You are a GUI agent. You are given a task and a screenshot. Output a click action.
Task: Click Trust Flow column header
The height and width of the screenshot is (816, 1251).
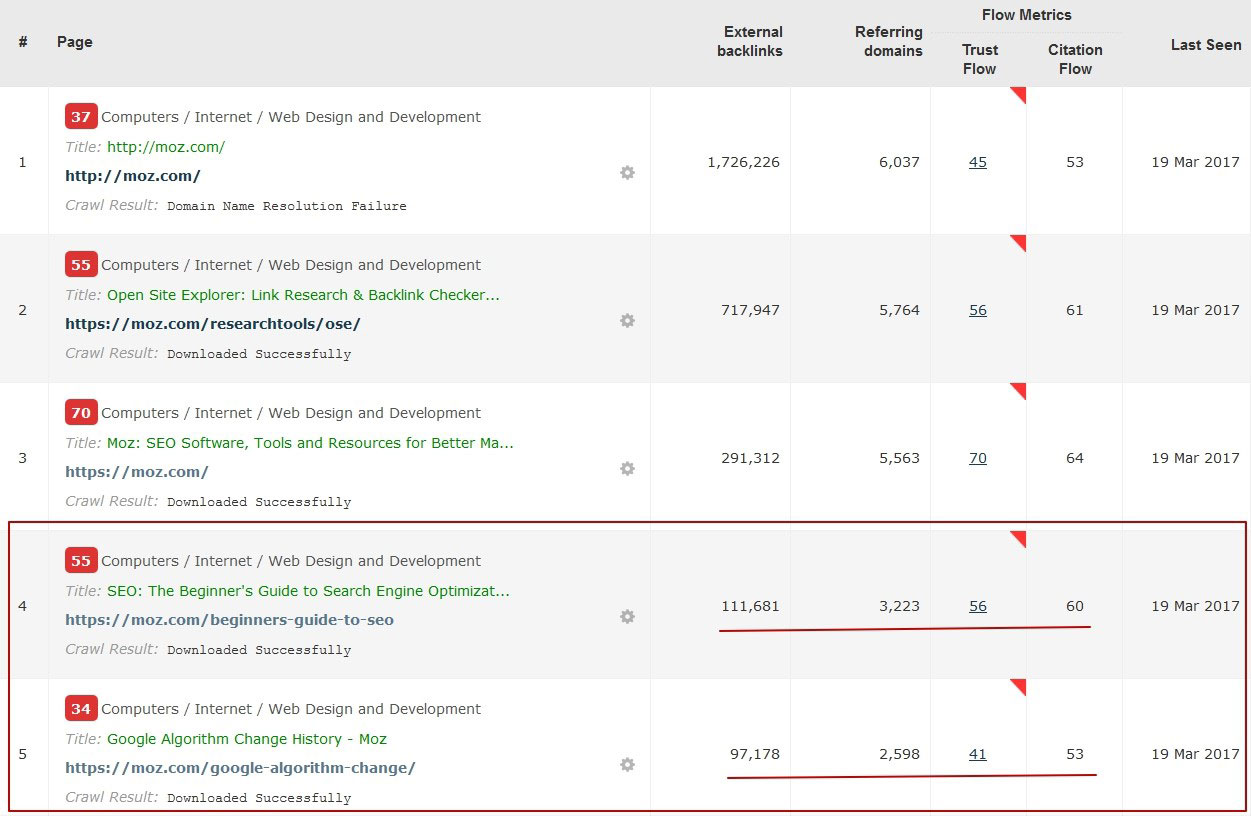(979, 59)
